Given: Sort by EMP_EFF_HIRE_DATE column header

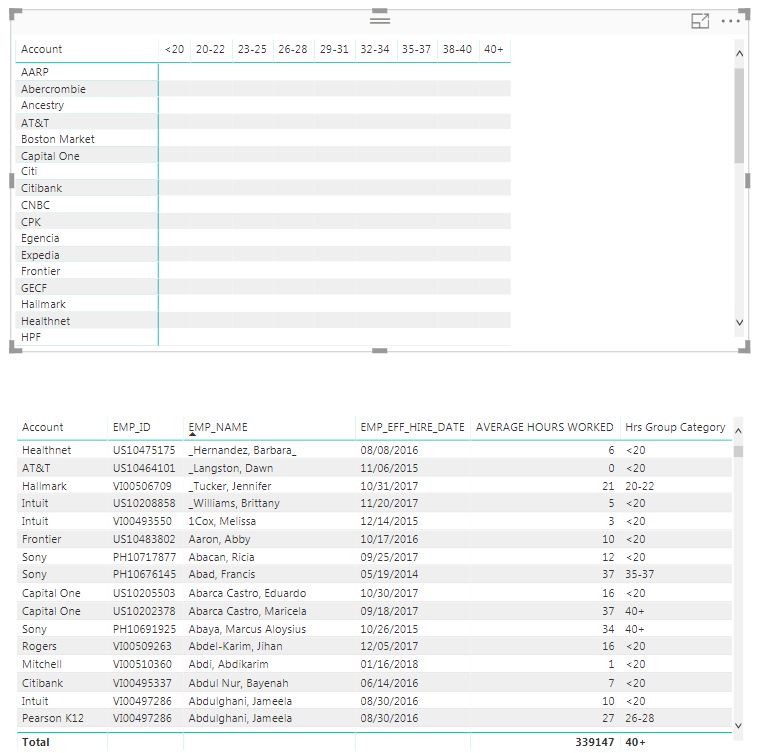Looking at the screenshot, I should 412,427.
